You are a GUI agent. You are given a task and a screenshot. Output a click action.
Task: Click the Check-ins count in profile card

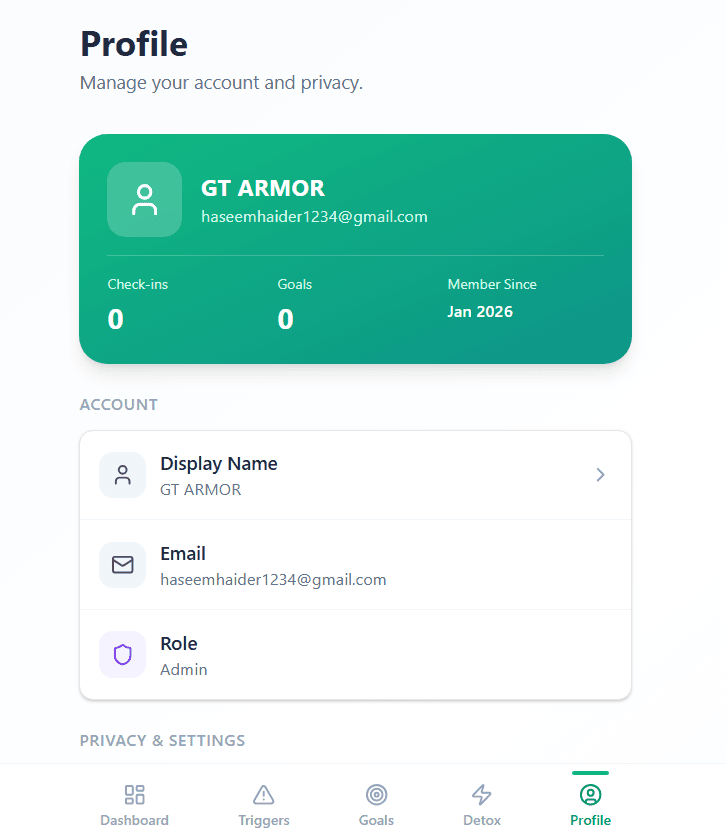coord(116,320)
